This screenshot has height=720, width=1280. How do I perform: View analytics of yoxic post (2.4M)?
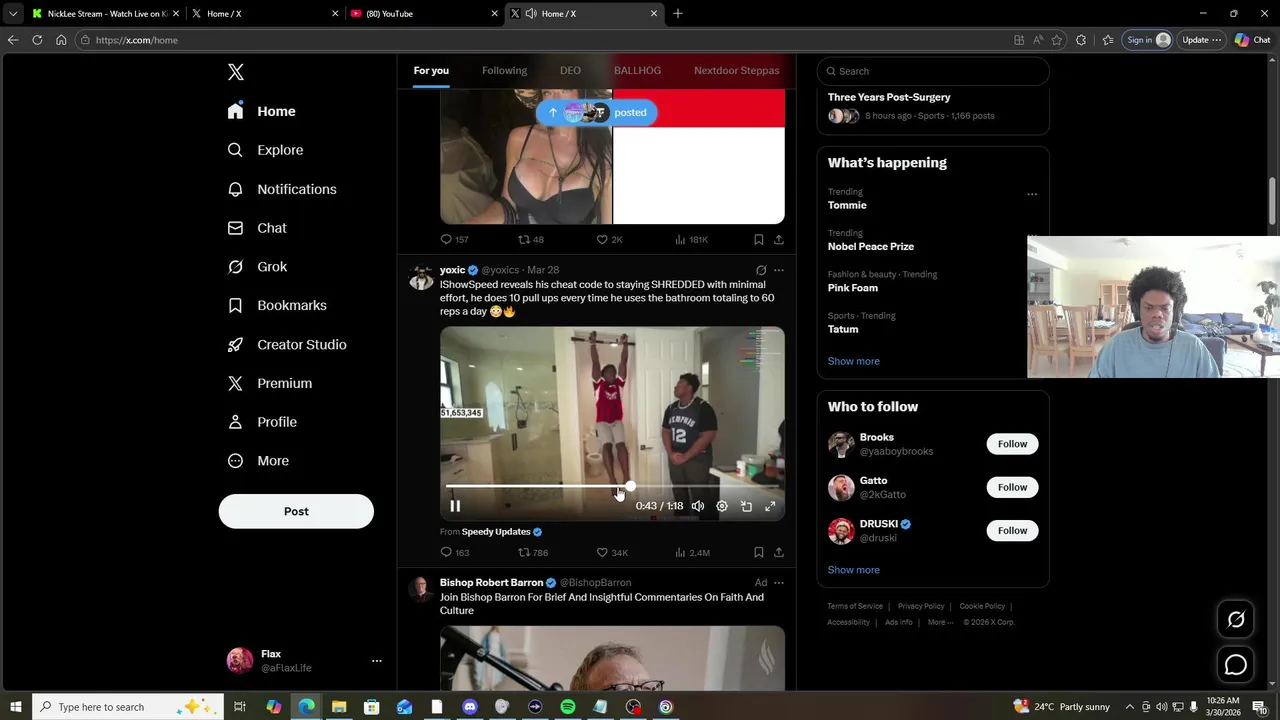[x=692, y=552]
